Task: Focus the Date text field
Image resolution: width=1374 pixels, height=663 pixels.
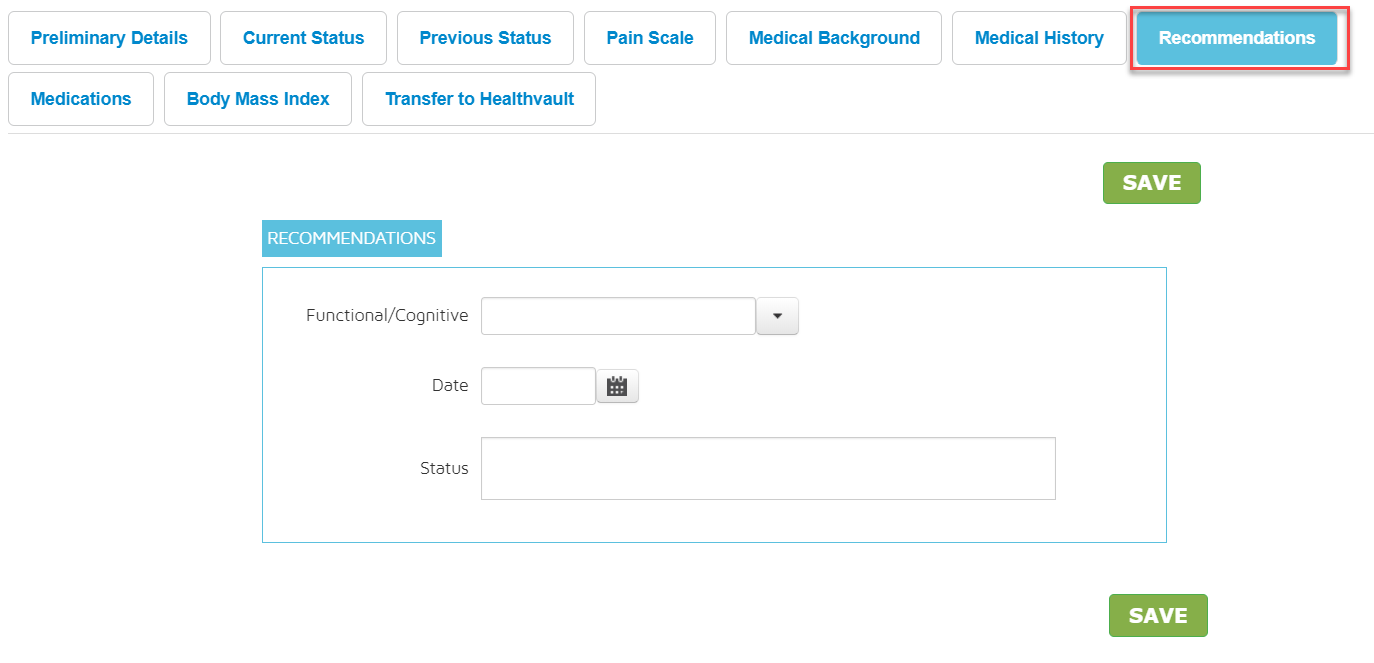Action: pos(538,386)
